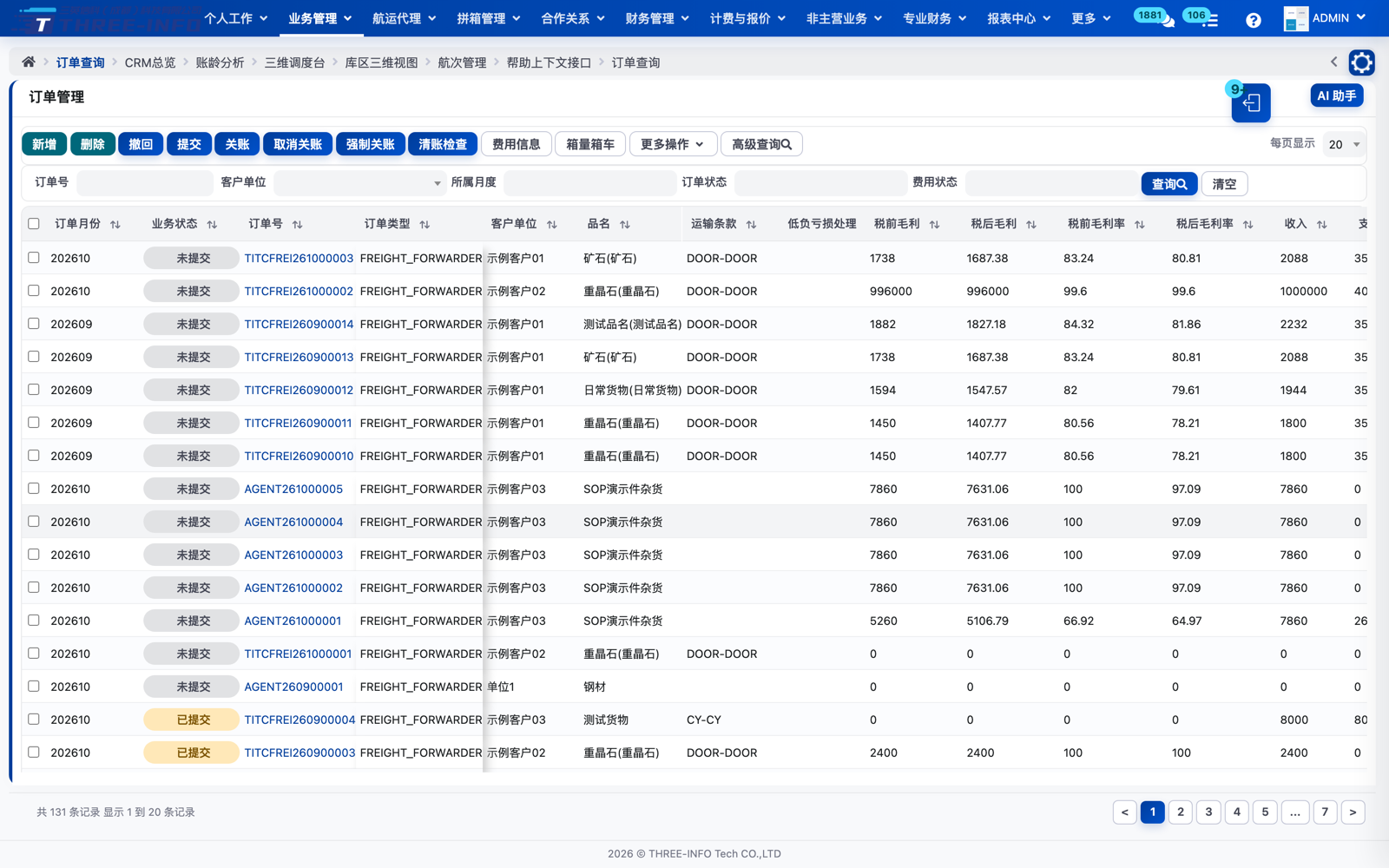1389x868 pixels.
Task: Sort by 客户单位 column header
Action: (552, 225)
